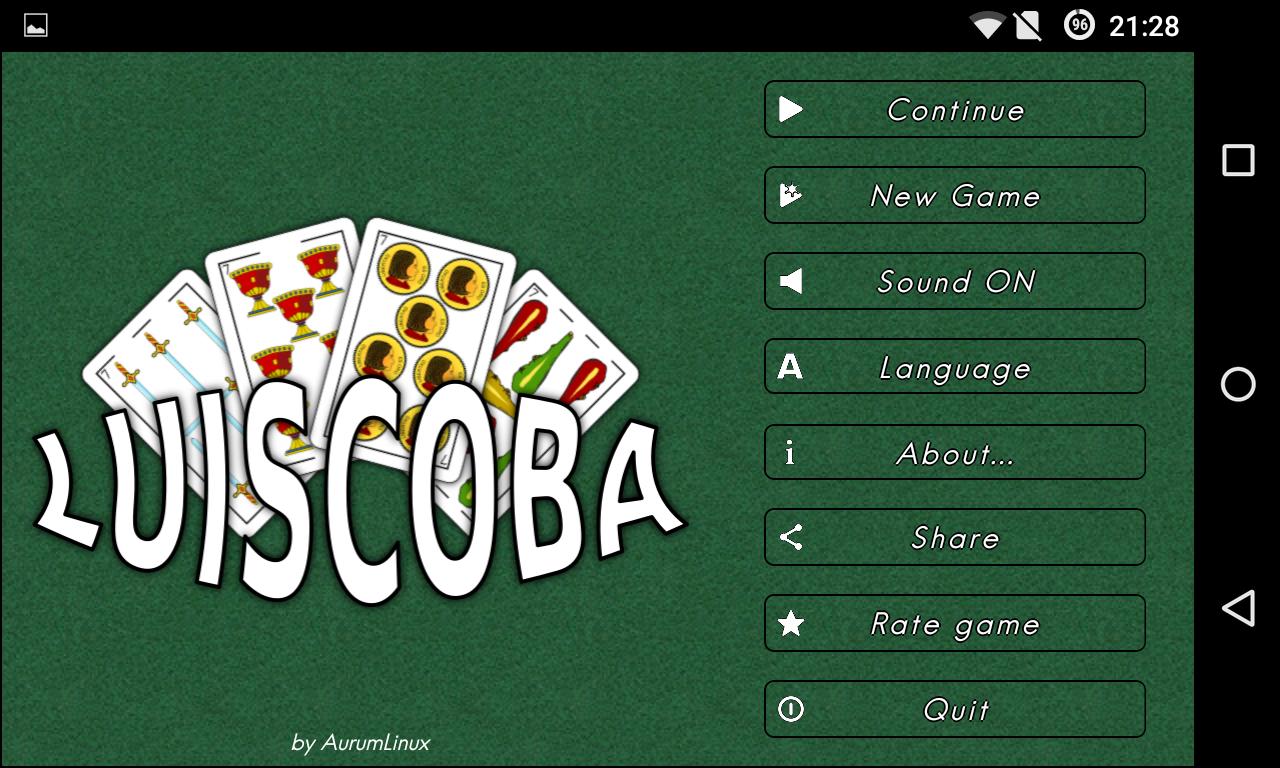Screen dimensions: 1280x768
Task: Continue the saved game
Action: click(955, 109)
